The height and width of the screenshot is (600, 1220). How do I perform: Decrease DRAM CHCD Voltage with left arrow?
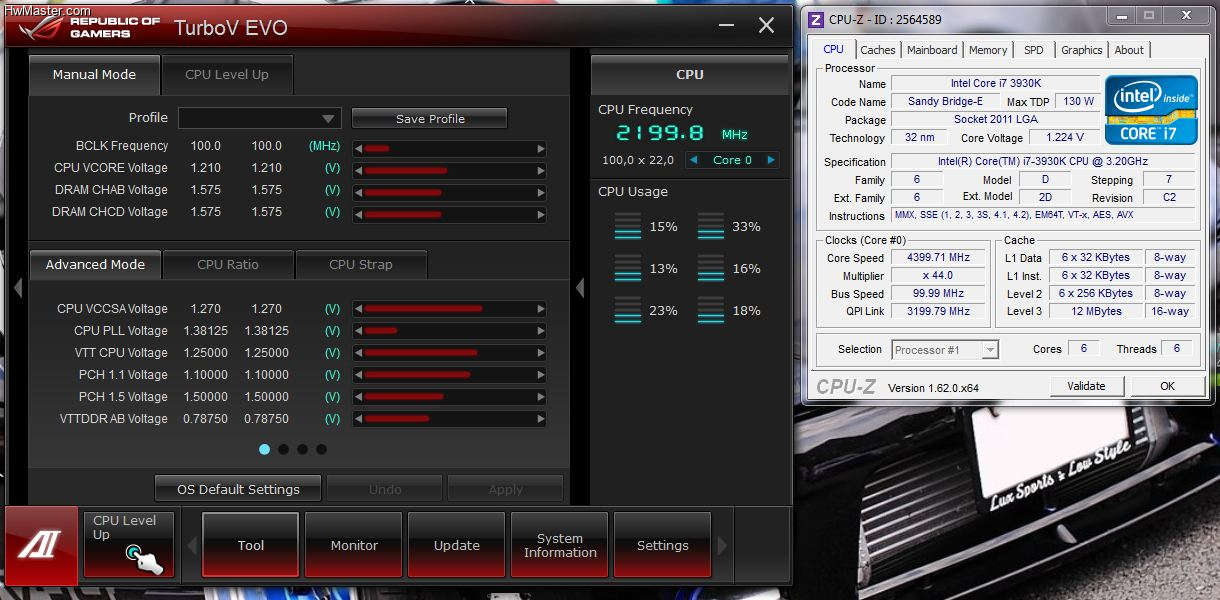click(x=359, y=215)
